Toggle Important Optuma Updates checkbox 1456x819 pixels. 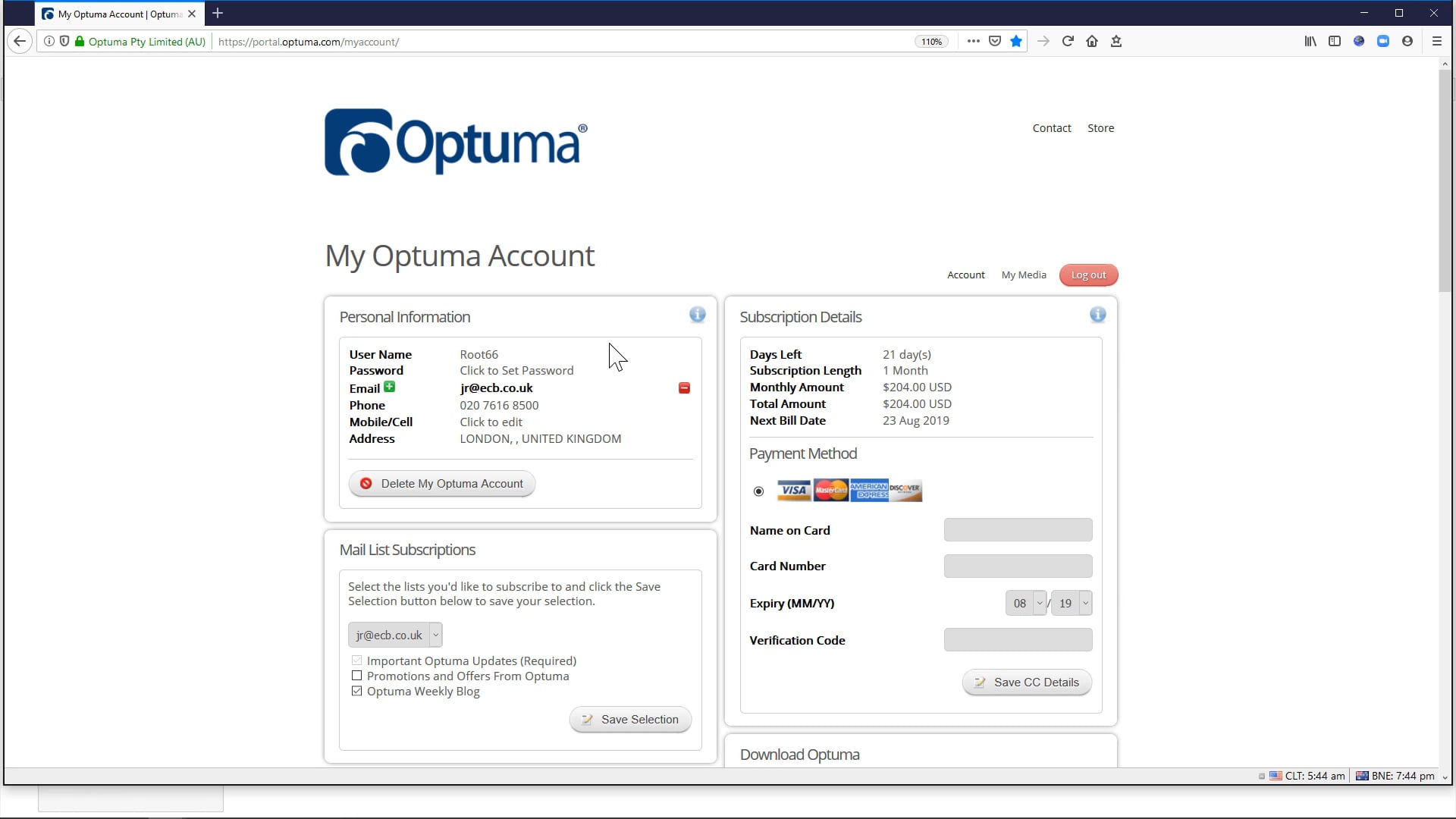(x=356, y=661)
